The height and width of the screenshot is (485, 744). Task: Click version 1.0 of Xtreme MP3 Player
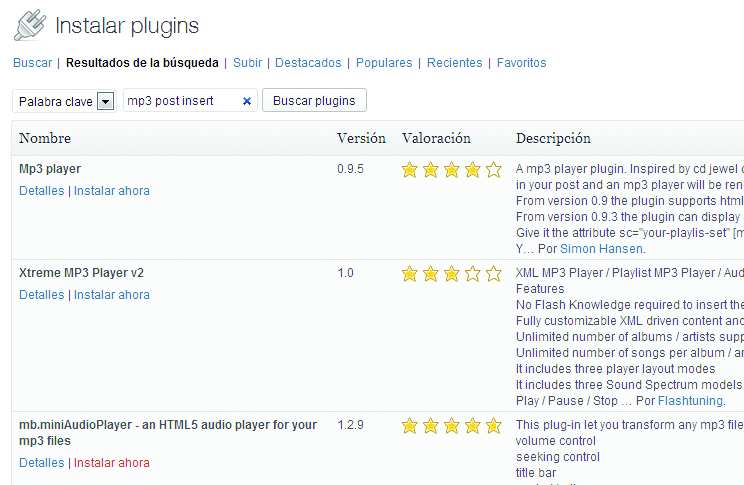pyautogui.click(x=345, y=273)
